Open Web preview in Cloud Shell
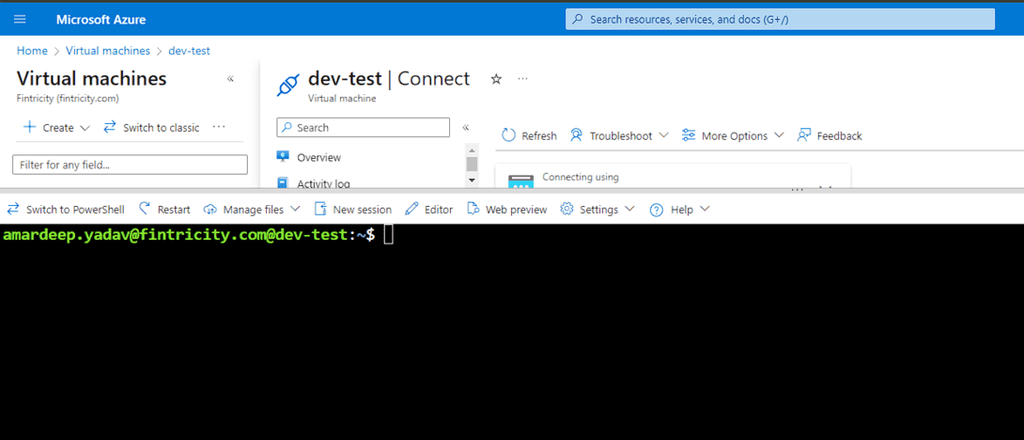 (x=507, y=210)
